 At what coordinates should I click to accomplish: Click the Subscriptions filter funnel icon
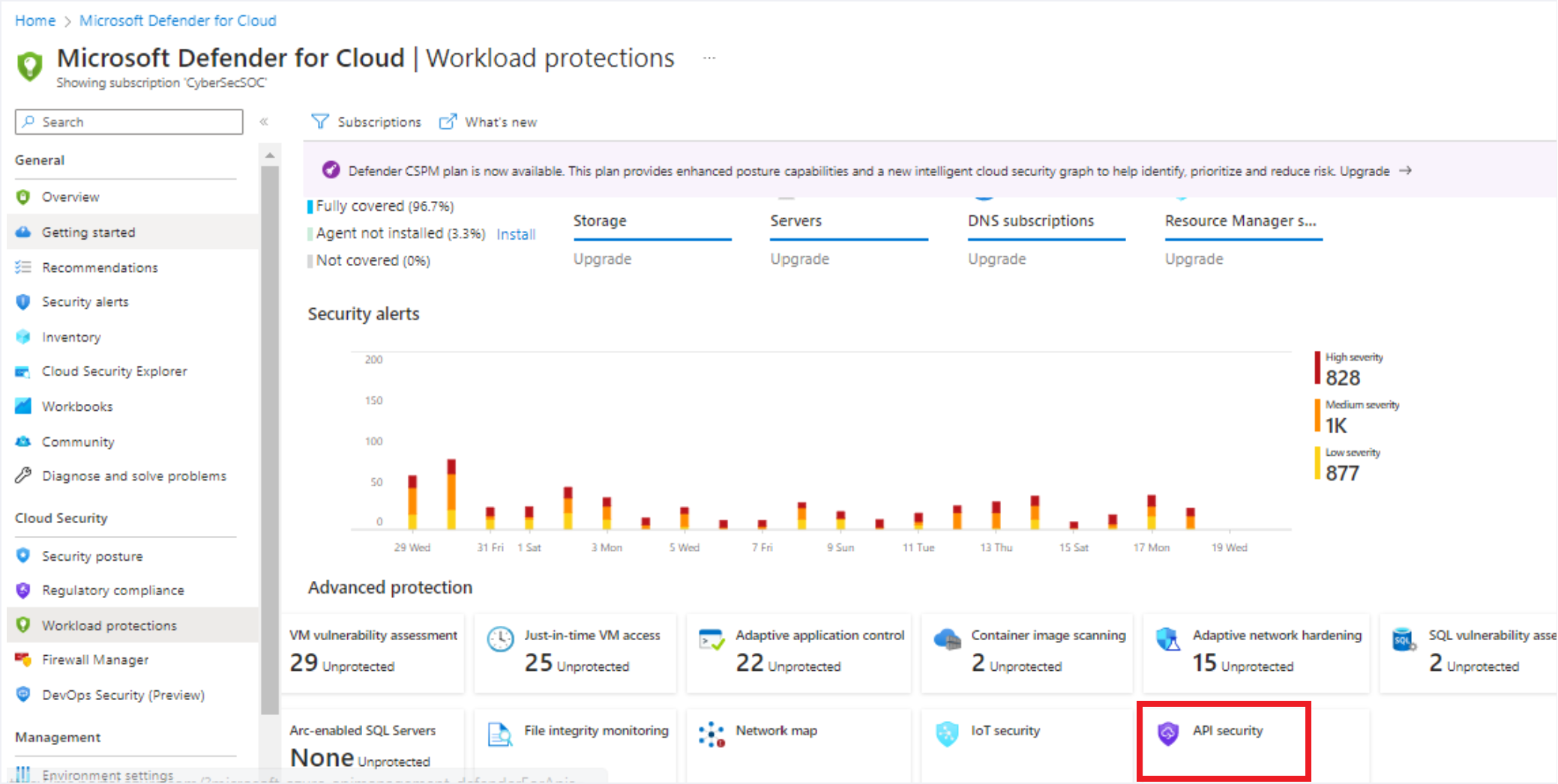(x=320, y=121)
